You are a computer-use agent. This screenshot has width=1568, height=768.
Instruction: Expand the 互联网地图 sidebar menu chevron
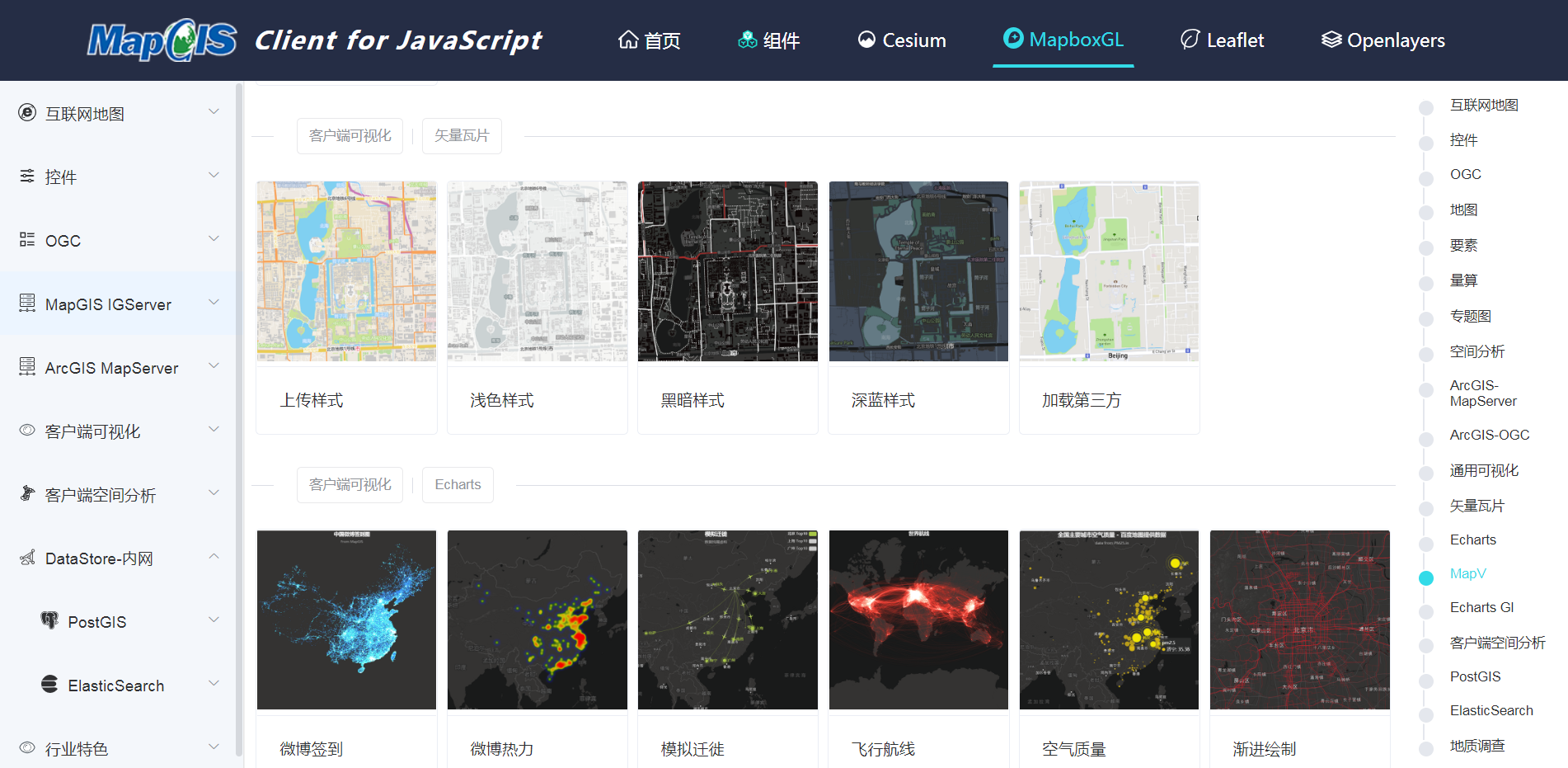[214, 111]
